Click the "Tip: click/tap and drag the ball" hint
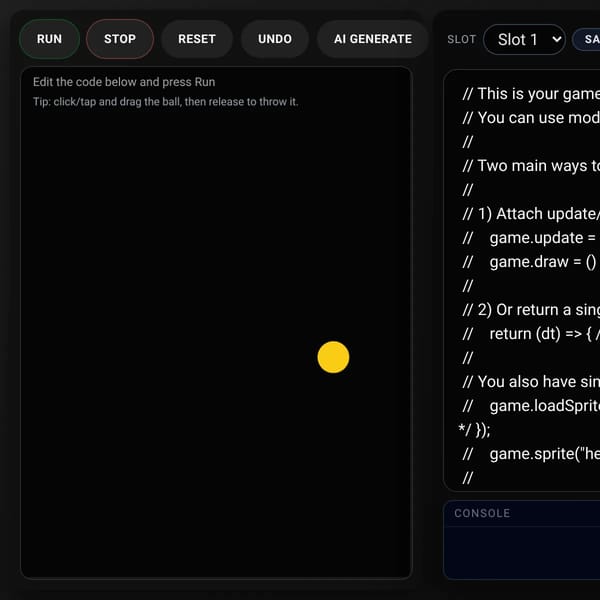 click(x=165, y=102)
